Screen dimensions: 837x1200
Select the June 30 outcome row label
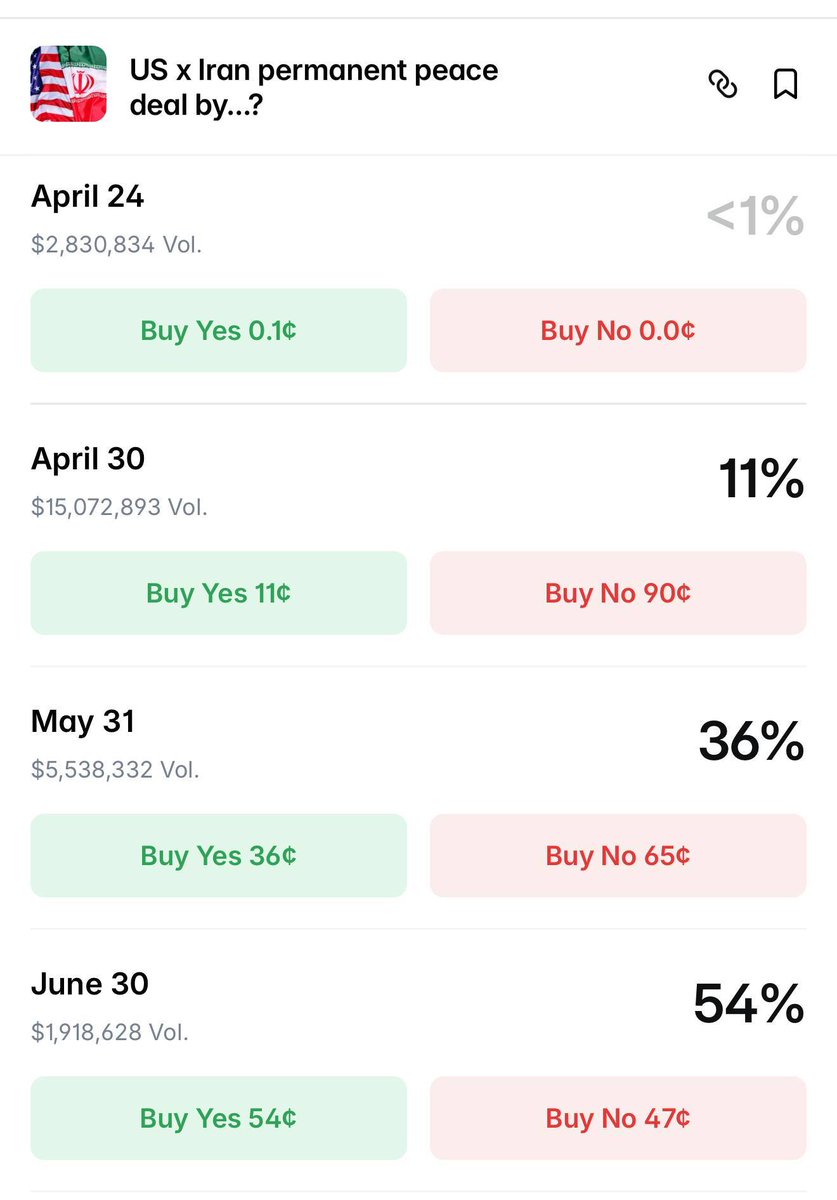pyautogui.click(x=90, y=984)
